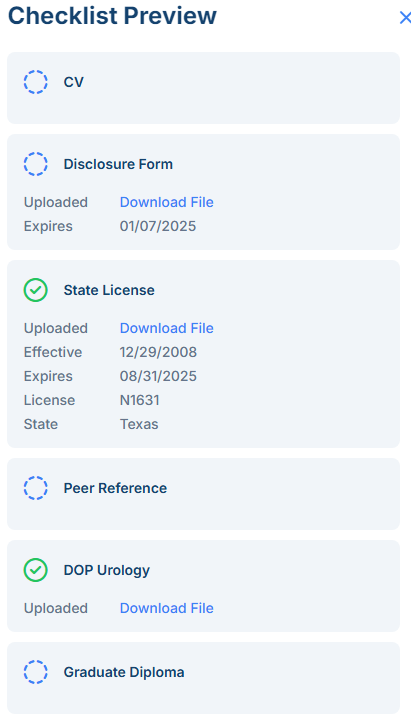Click the green checkmark next to DOP Urology
The height and width of the screenshot is (715, 411).
36,570
